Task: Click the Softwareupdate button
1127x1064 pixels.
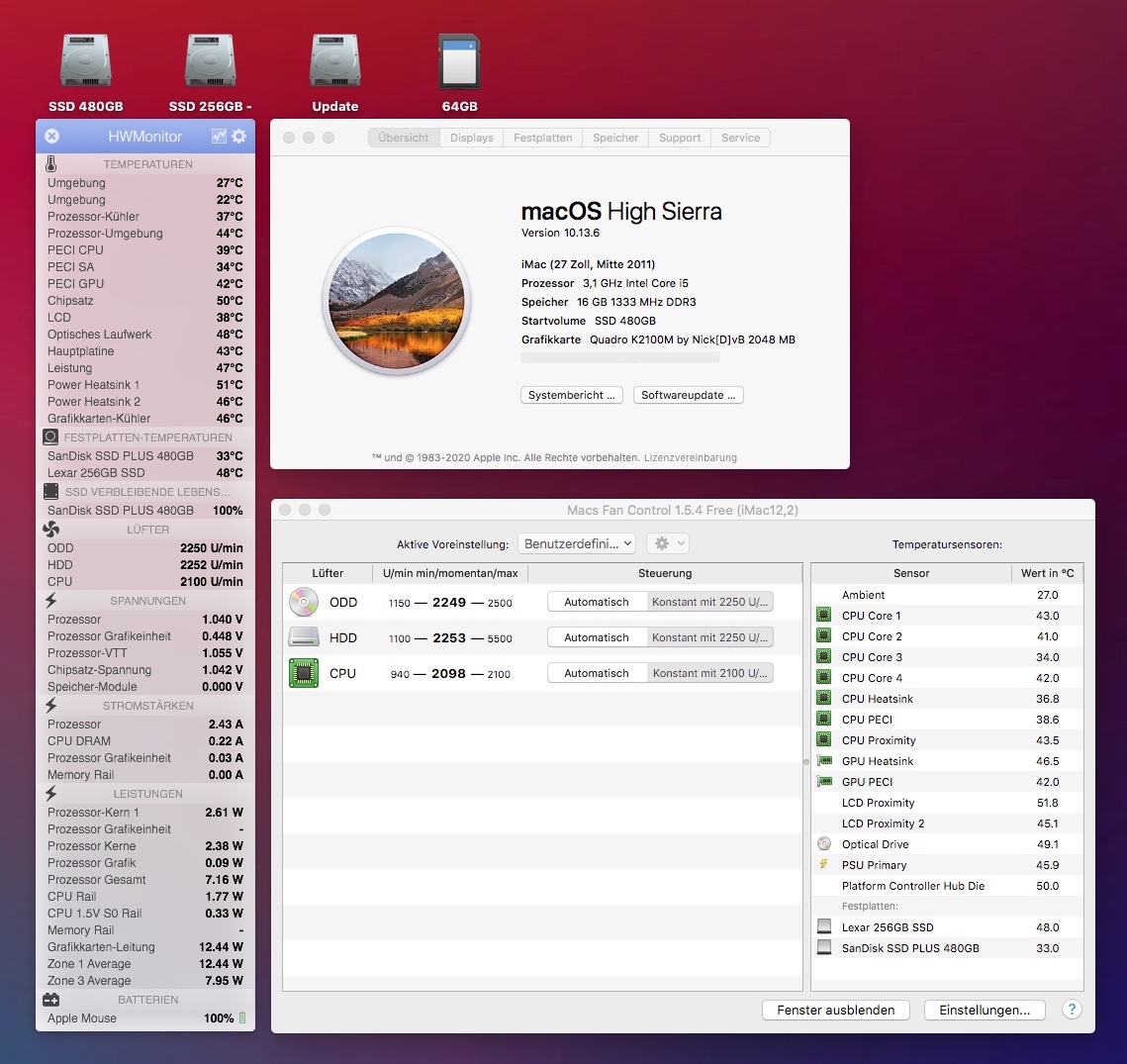Action: 688,395
